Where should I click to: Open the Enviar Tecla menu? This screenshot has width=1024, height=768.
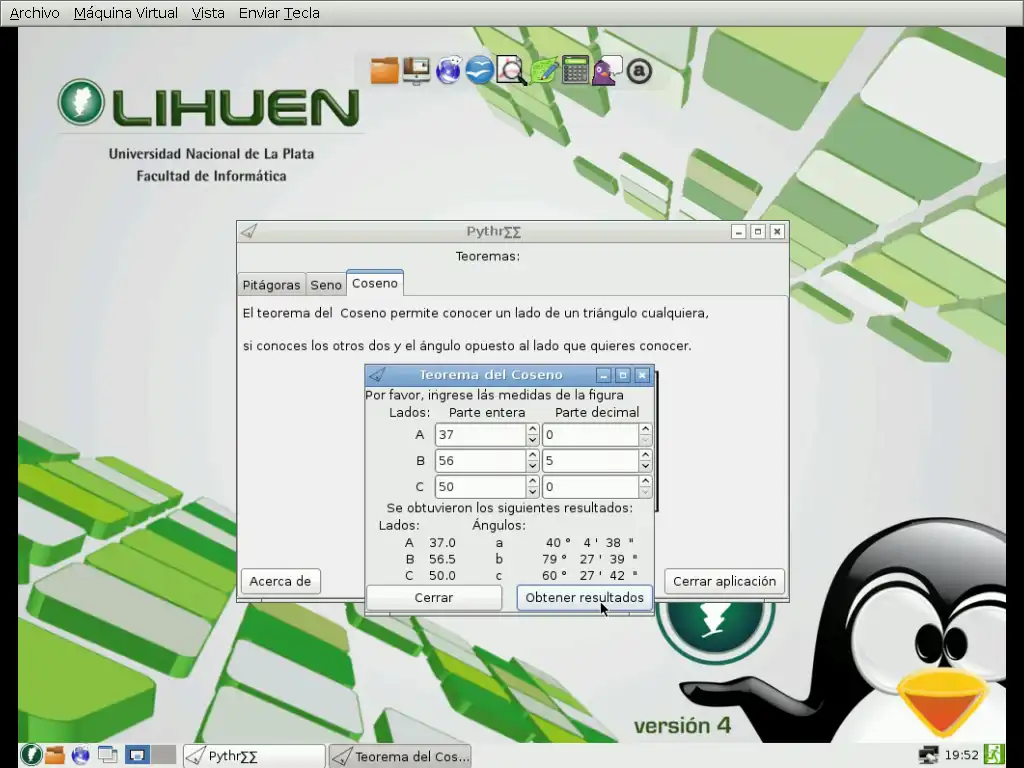pos(279,13)
